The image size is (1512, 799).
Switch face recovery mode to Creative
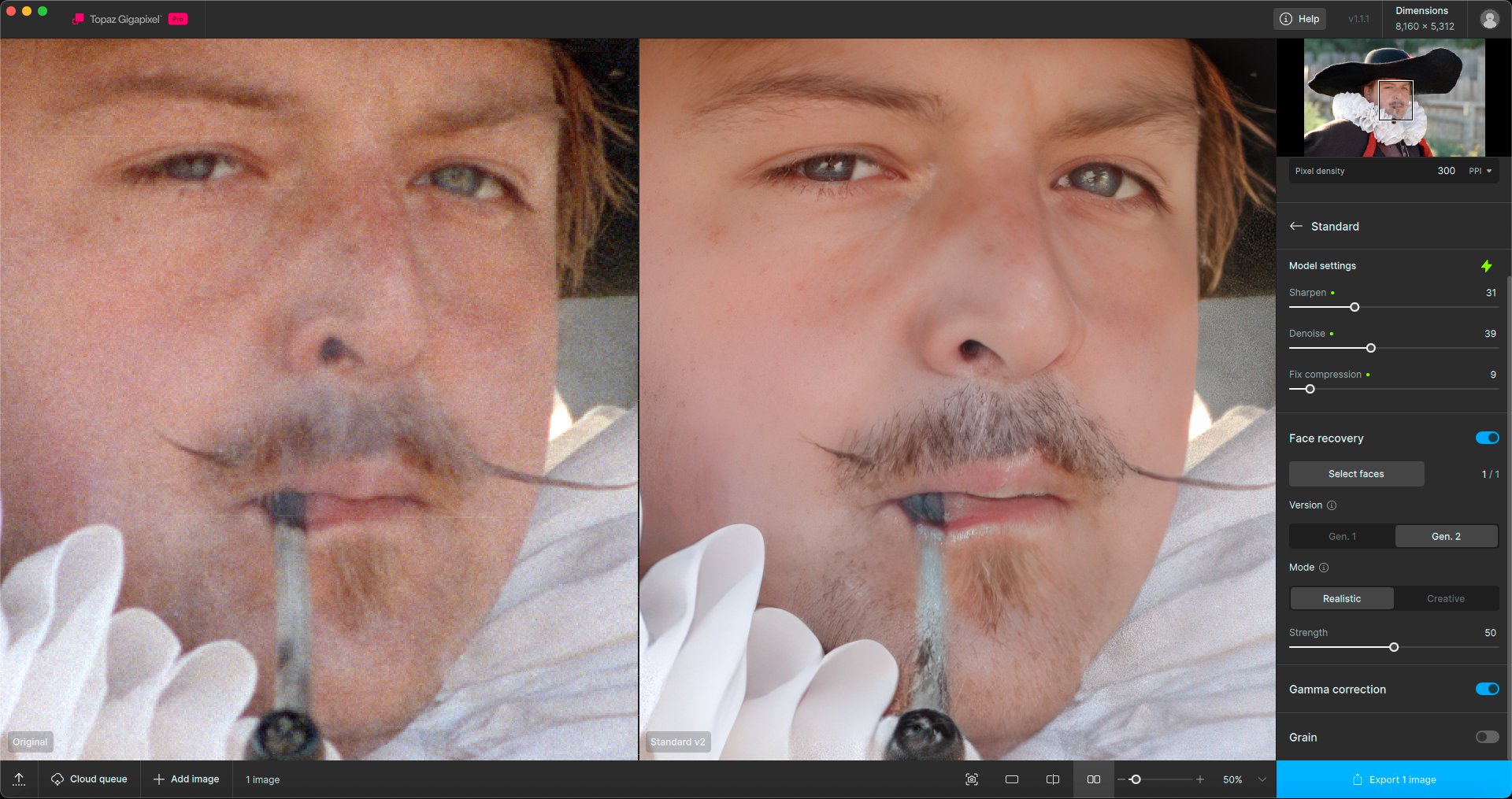[x=1445, y=599]
